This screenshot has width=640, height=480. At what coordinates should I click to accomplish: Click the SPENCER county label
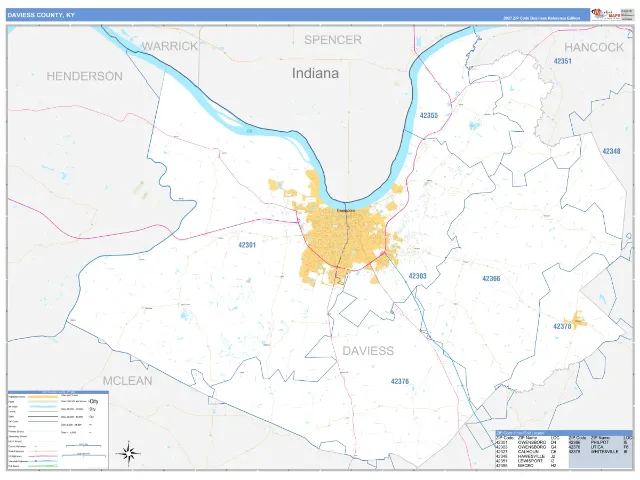click(333, 40)
